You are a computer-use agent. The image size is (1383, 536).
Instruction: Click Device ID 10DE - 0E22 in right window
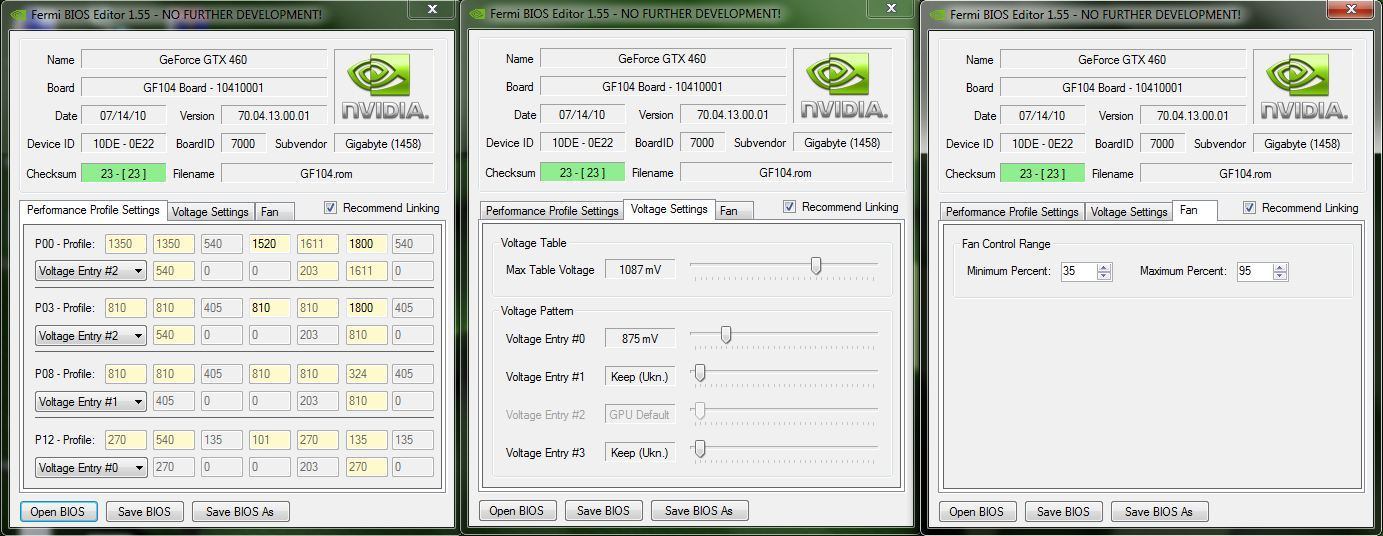(x=1041, y=143)
